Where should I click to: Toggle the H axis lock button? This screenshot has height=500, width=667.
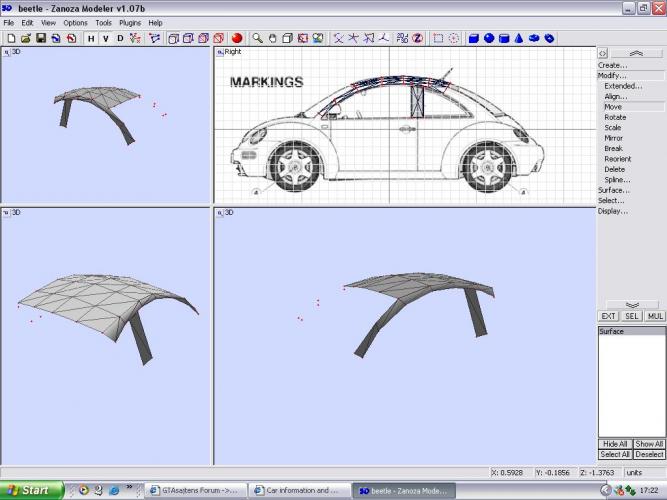point(91,38)
